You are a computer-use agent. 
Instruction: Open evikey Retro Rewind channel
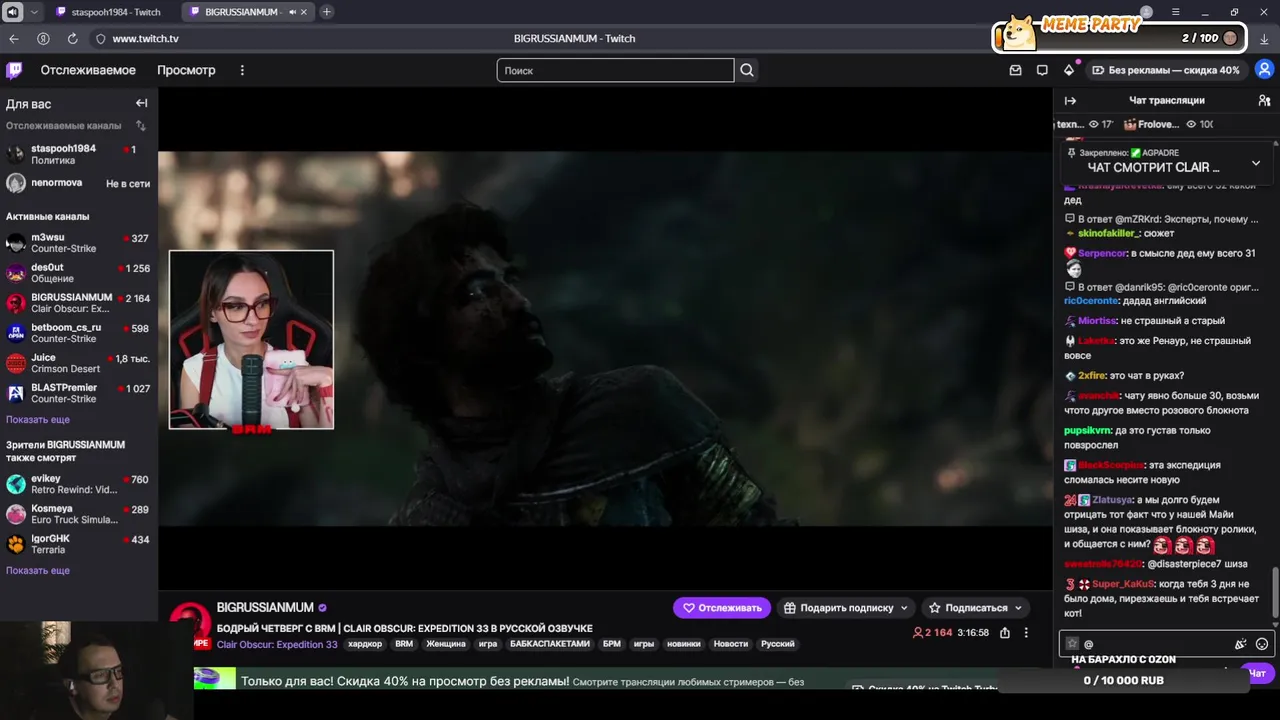coord(78,484)
